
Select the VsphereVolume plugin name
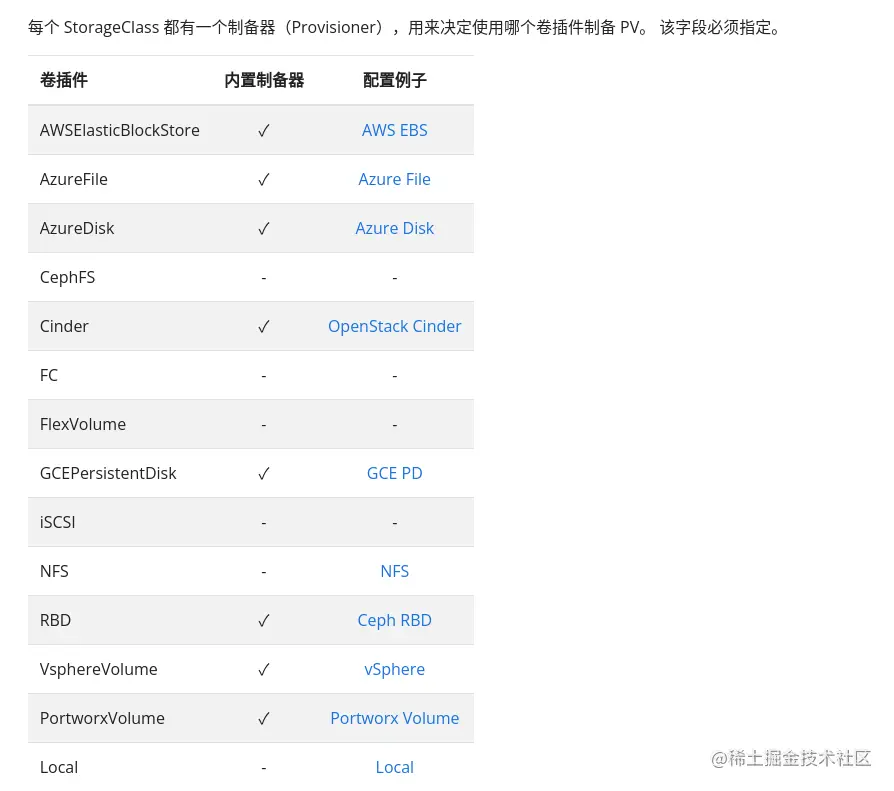(99, 670)
